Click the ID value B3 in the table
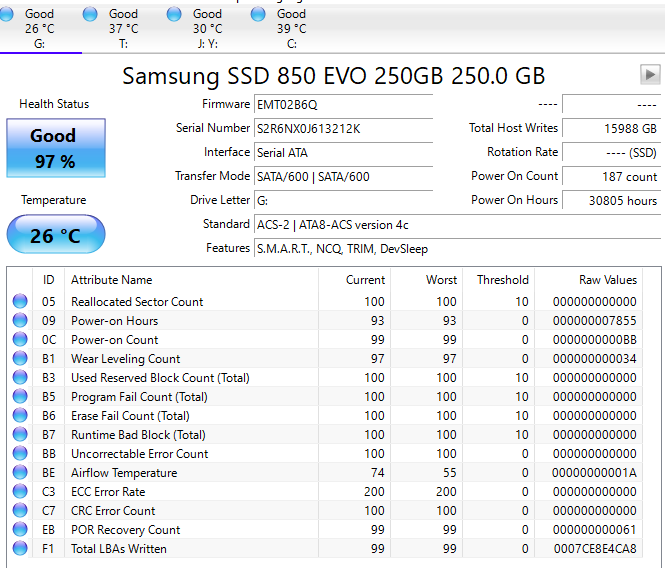The width and height of the screenshot is (665, 568). (49, 378)
